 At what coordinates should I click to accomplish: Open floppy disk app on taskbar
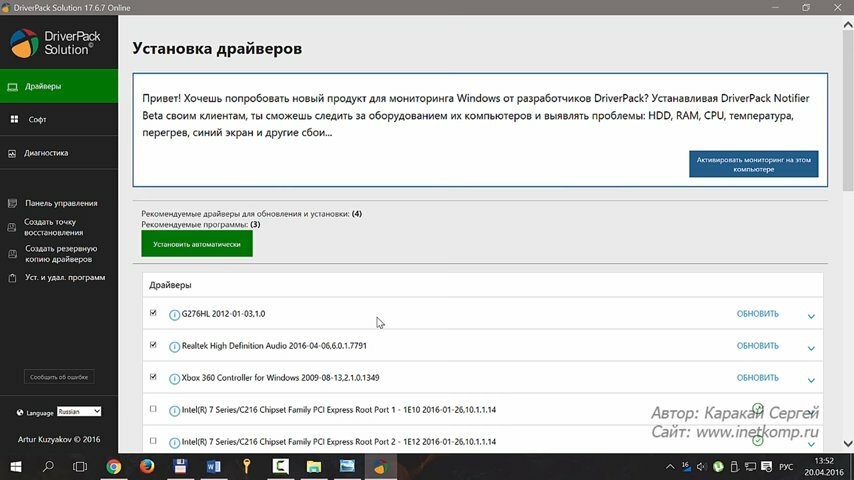(180, 466)
